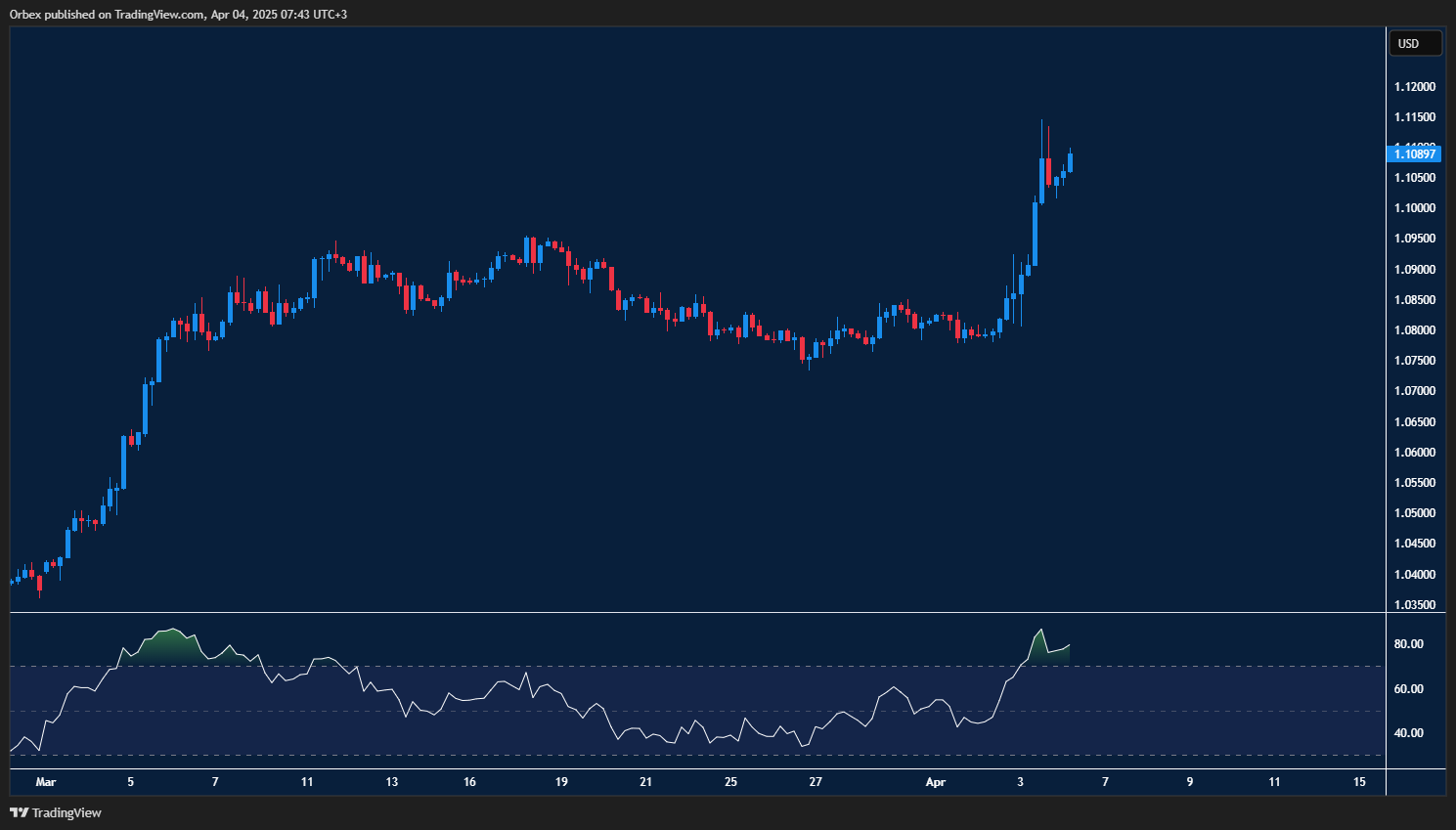
Task: Click the 1.10000 price level label
Action: click(1414, 208)
